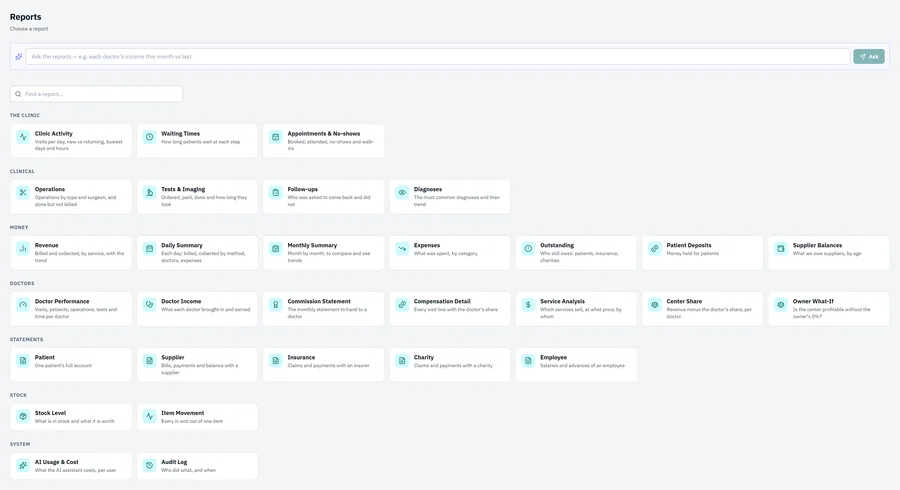Click 'Money held for patients' description text
The height and width of the screenshot is (490, 900).
[692, 253]
